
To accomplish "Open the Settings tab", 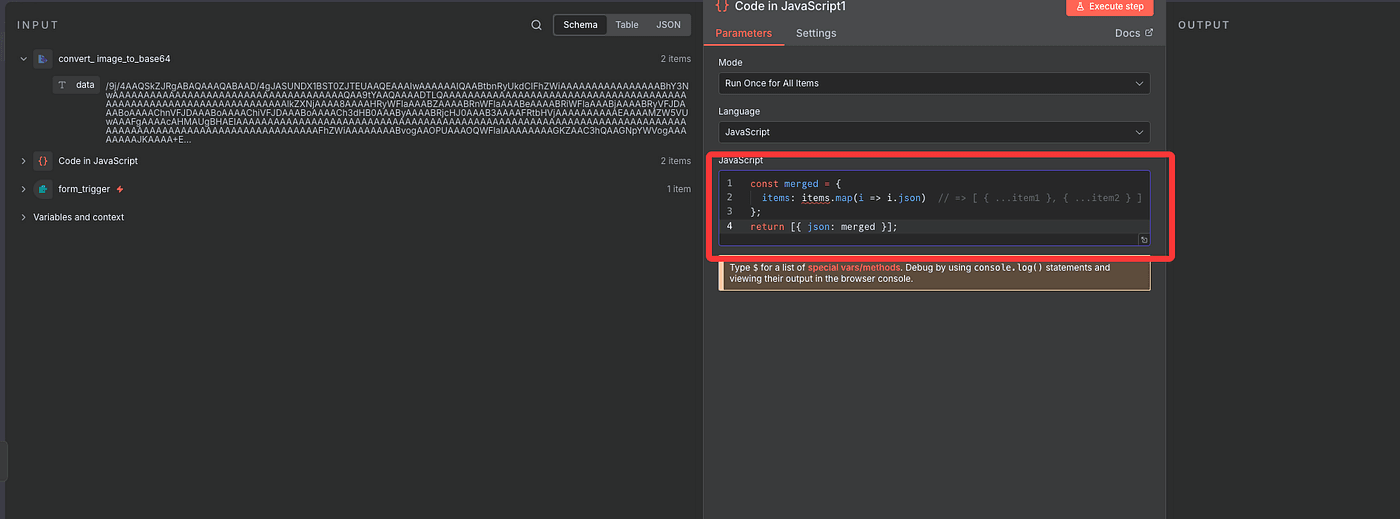I will [815, 33].
